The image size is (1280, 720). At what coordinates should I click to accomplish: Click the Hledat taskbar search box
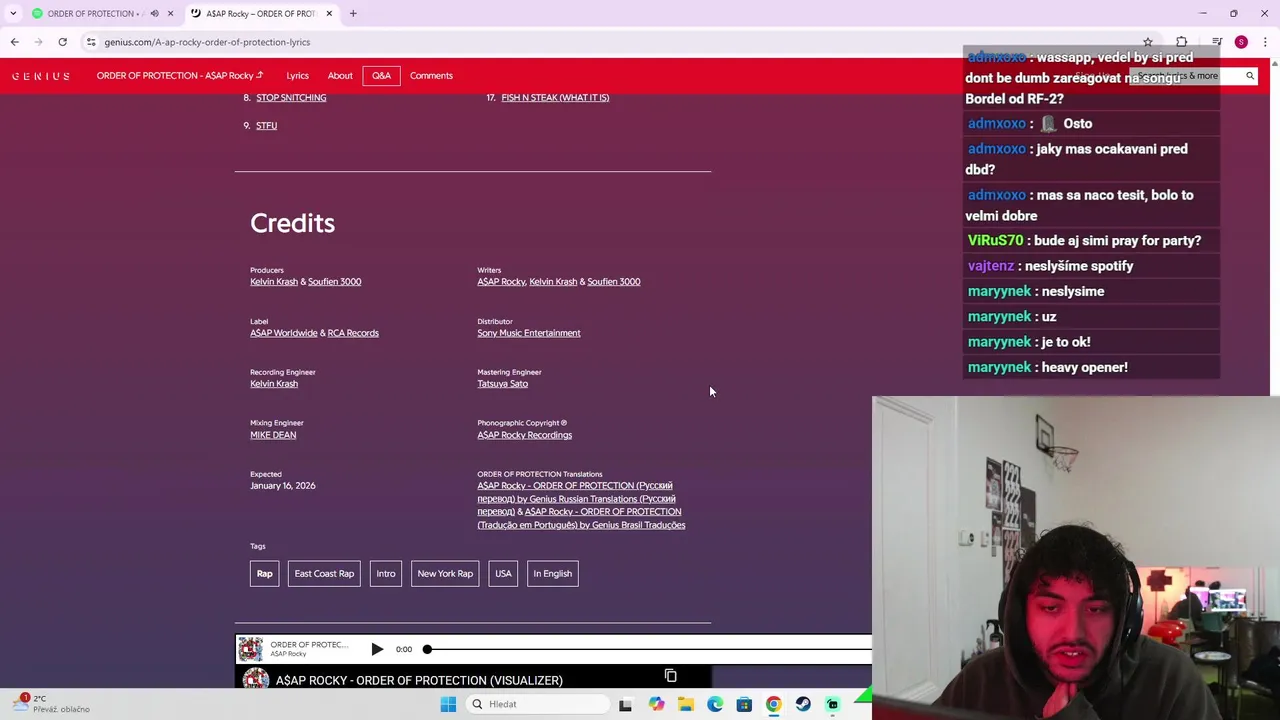(x=538, y=704)
